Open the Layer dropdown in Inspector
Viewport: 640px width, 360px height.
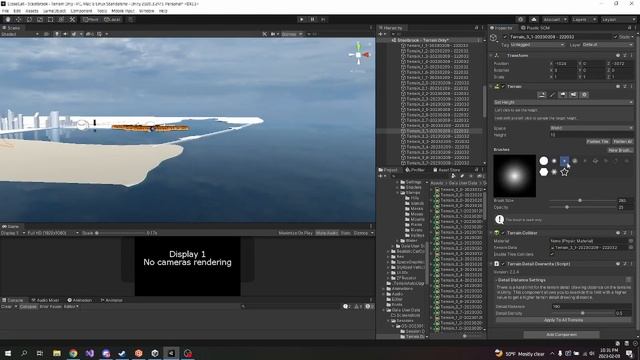pos(608,44)
